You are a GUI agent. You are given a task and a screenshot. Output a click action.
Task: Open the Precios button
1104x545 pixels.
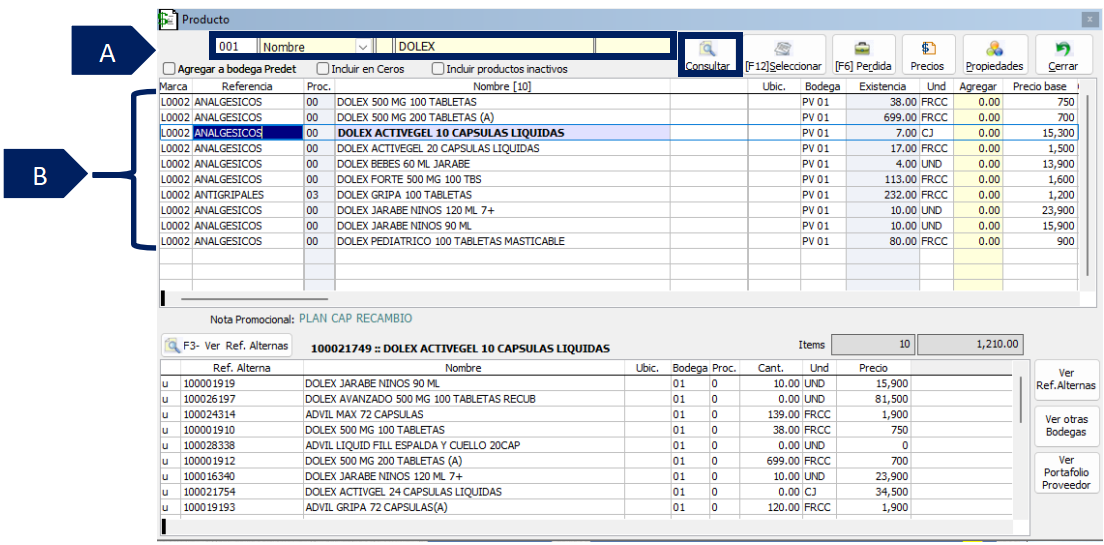[928, 55]
